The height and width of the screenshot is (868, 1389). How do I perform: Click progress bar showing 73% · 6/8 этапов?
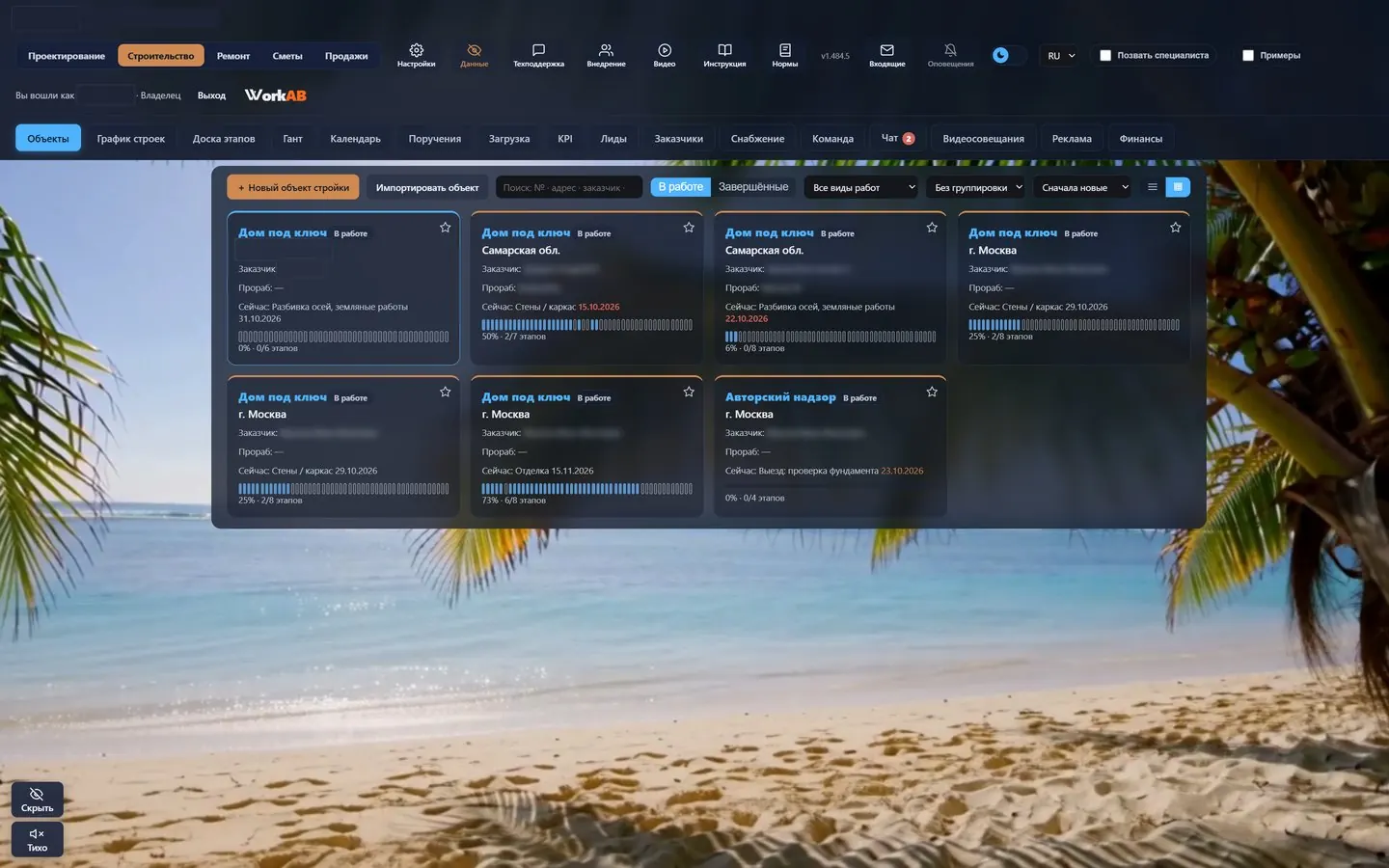click(586, 489)
